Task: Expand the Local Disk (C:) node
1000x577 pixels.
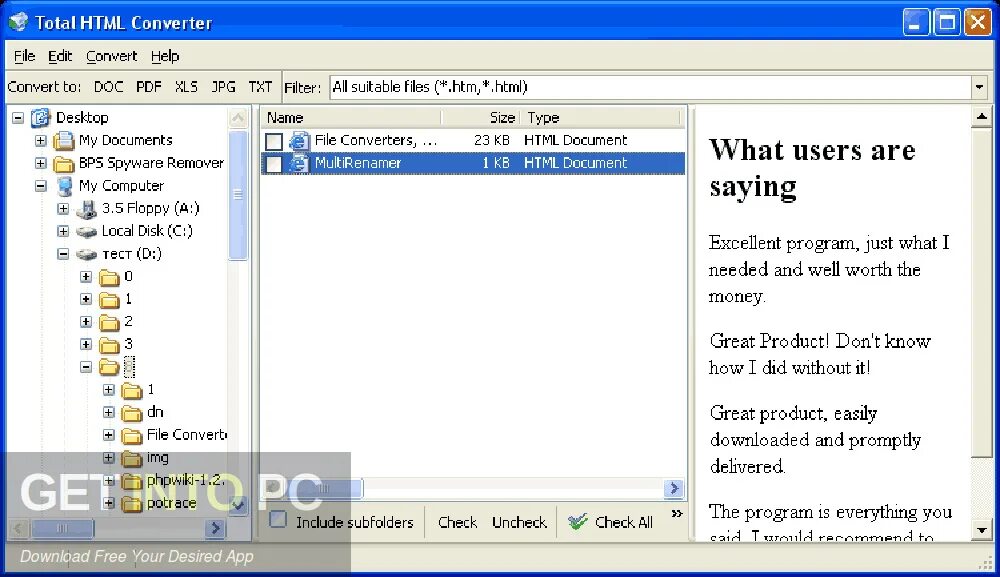Action: (63, 231)
